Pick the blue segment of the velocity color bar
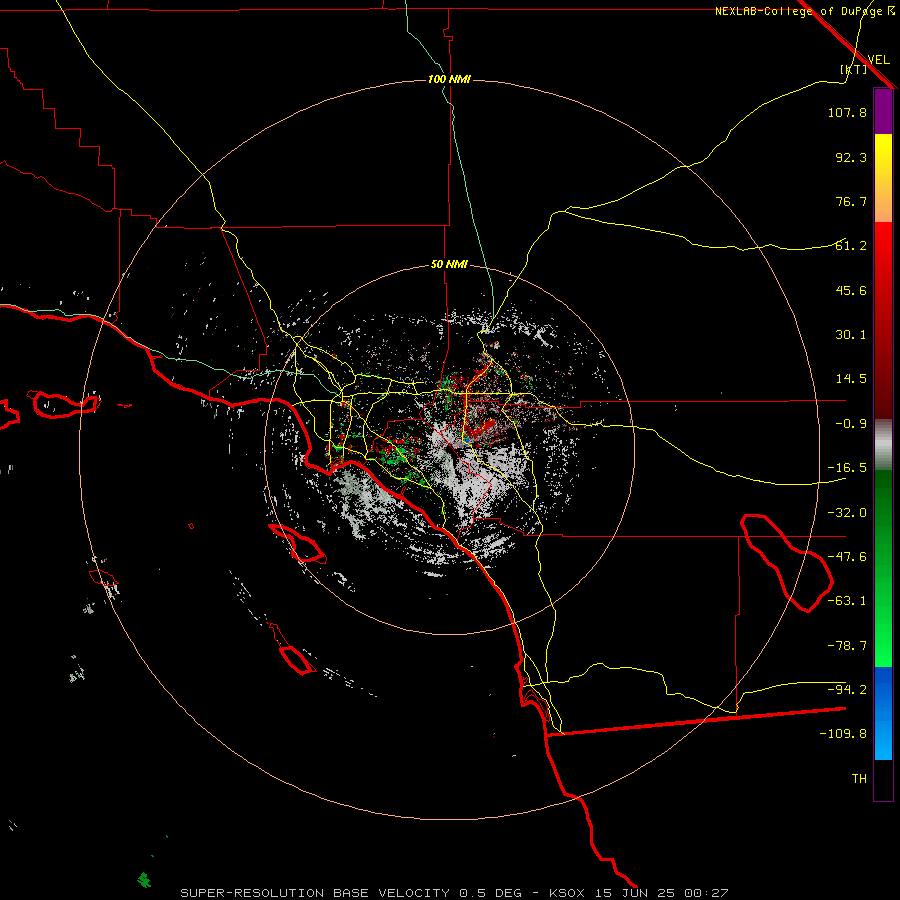900x900 pixels. point(883,713)
